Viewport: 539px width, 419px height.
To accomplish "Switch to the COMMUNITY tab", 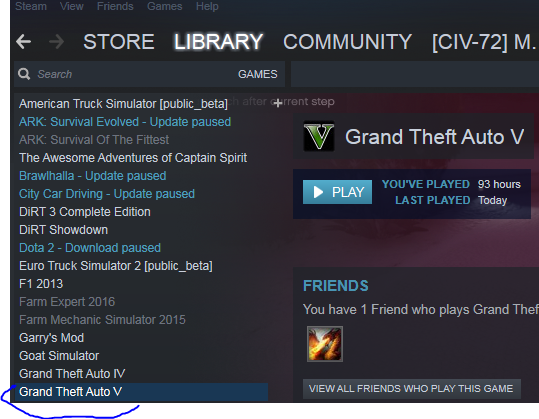I will point(347,42).
